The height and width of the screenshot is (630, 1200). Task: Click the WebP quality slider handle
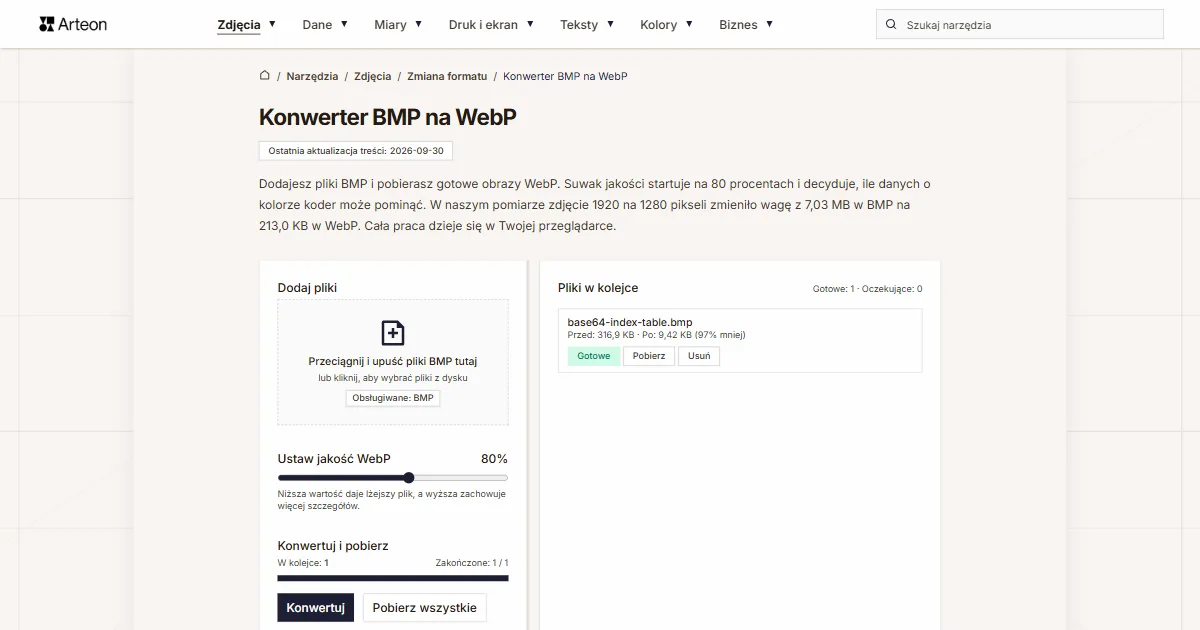pos(409,478)
